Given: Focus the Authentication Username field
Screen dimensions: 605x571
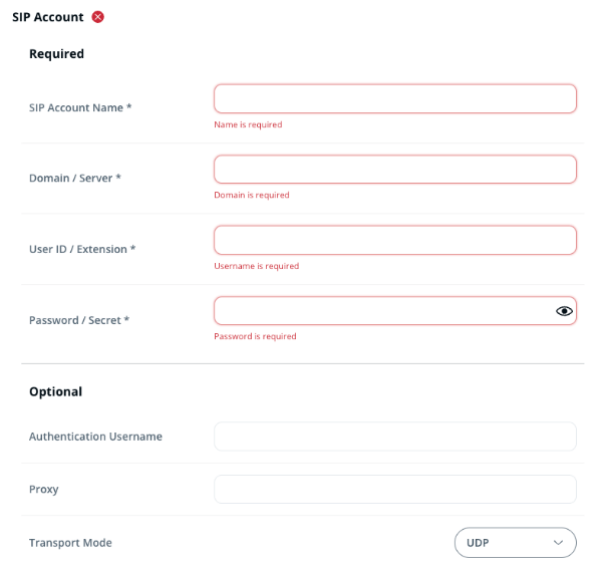Looking at the screenshot, I should tap(395, 436).
